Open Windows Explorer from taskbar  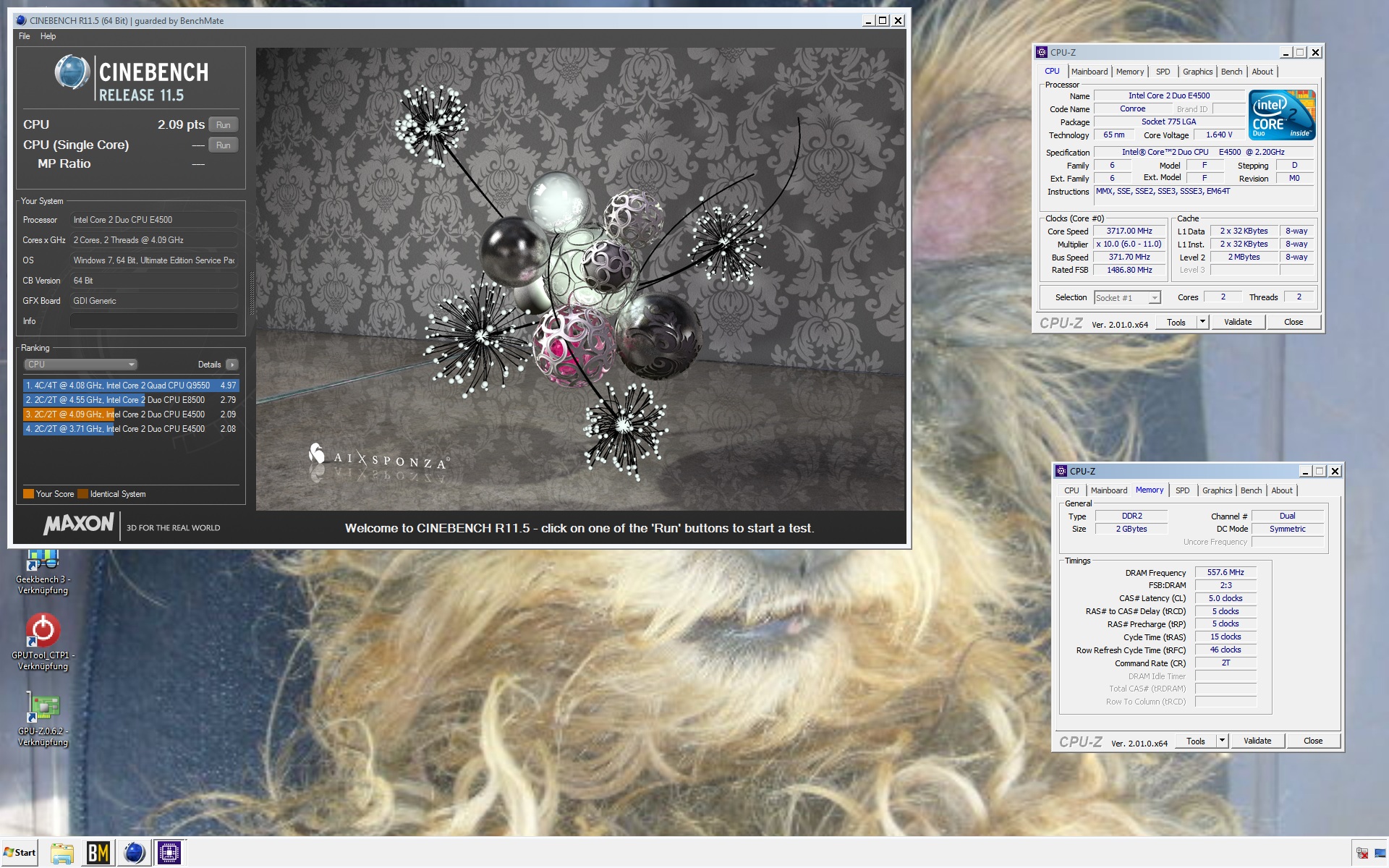click(x=62, y=853)
